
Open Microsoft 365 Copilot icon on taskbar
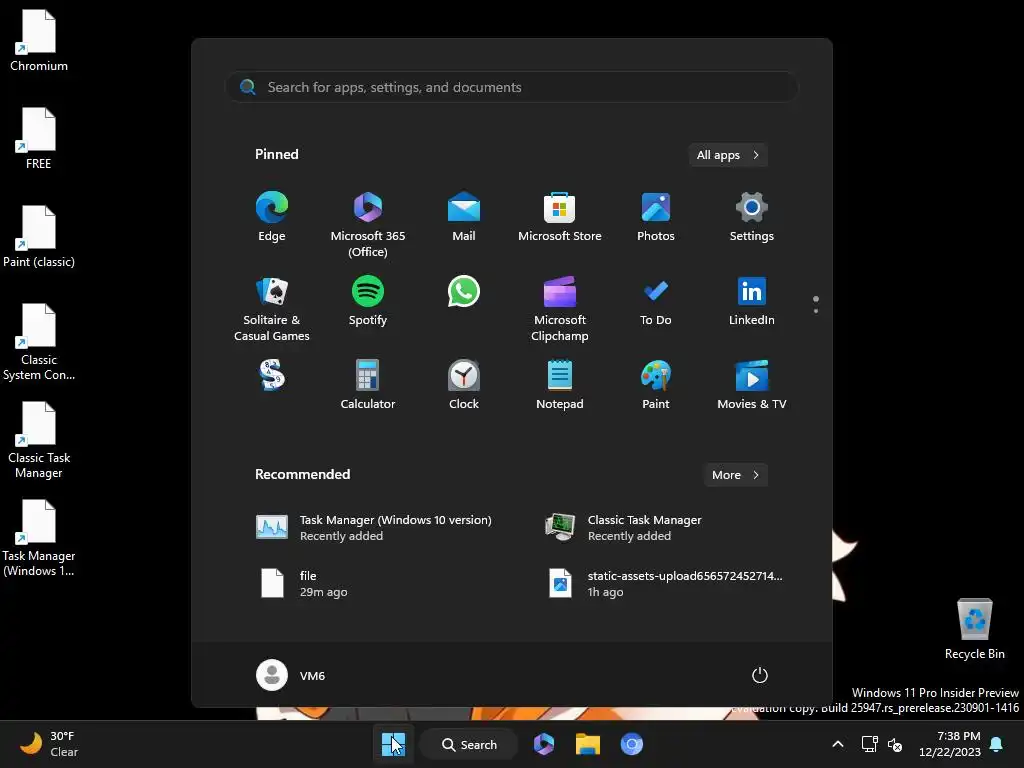(x=543, y=744)
